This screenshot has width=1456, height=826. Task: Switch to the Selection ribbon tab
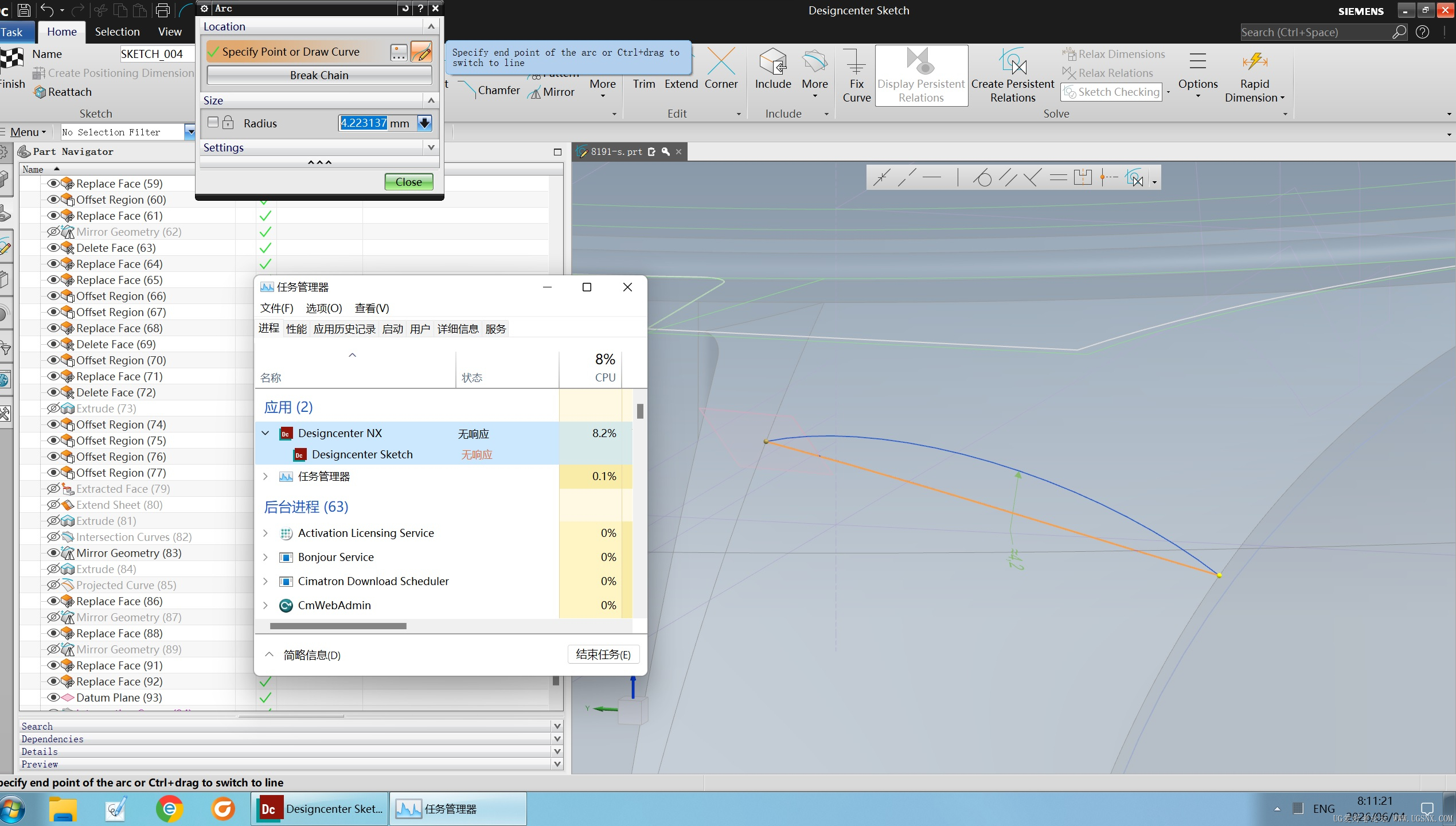117,32
